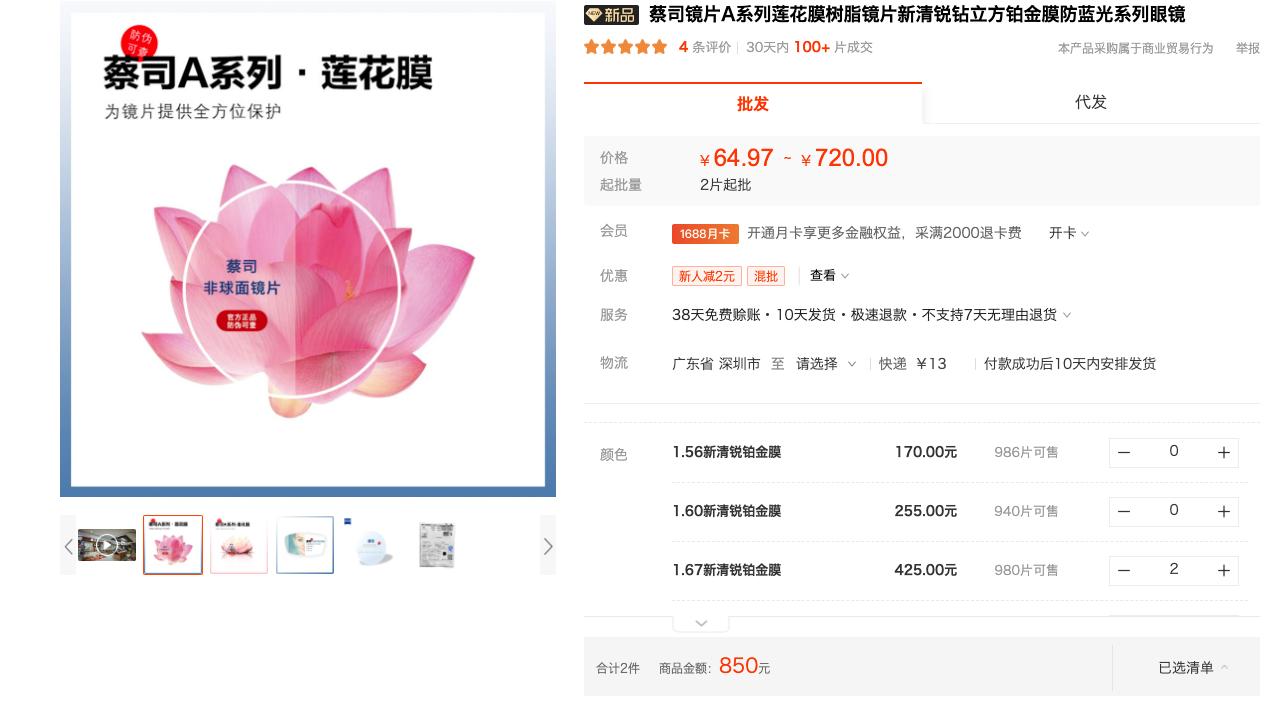This screenshot has width=1275, height=711.
Task: Click the lotus flower product thumbnail
Action: click(x=172, y=544)
